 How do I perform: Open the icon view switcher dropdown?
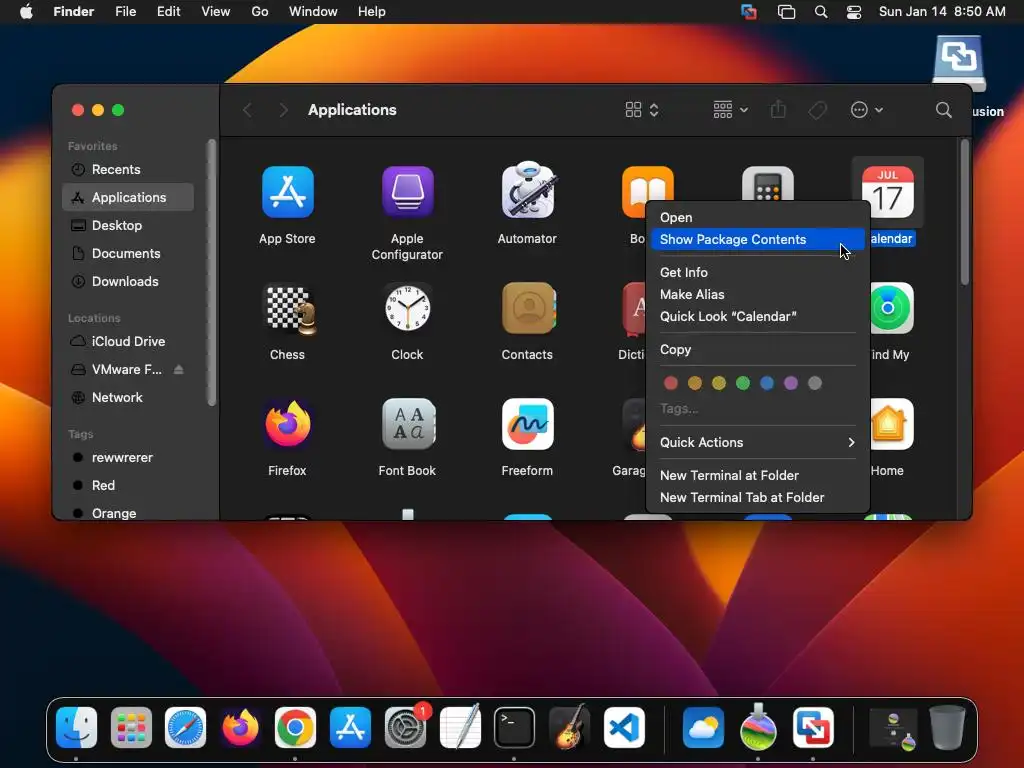click(x=642, y=110)
